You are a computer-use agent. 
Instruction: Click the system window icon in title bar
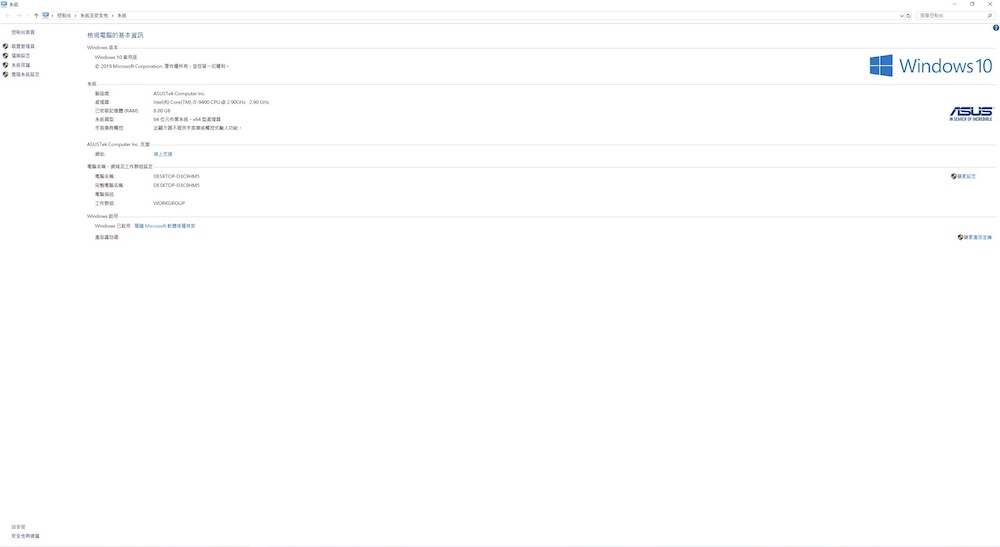(4, 4)
